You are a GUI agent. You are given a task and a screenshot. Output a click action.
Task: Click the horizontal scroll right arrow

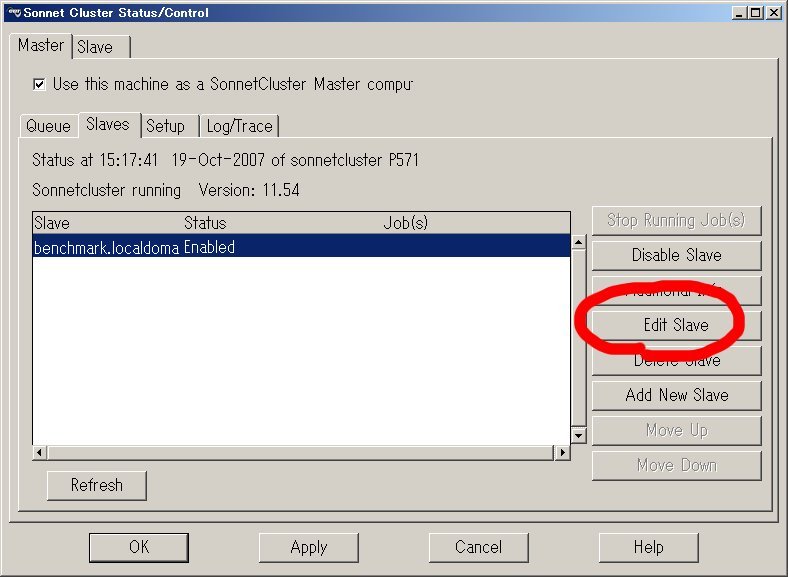tap(562, 452)
